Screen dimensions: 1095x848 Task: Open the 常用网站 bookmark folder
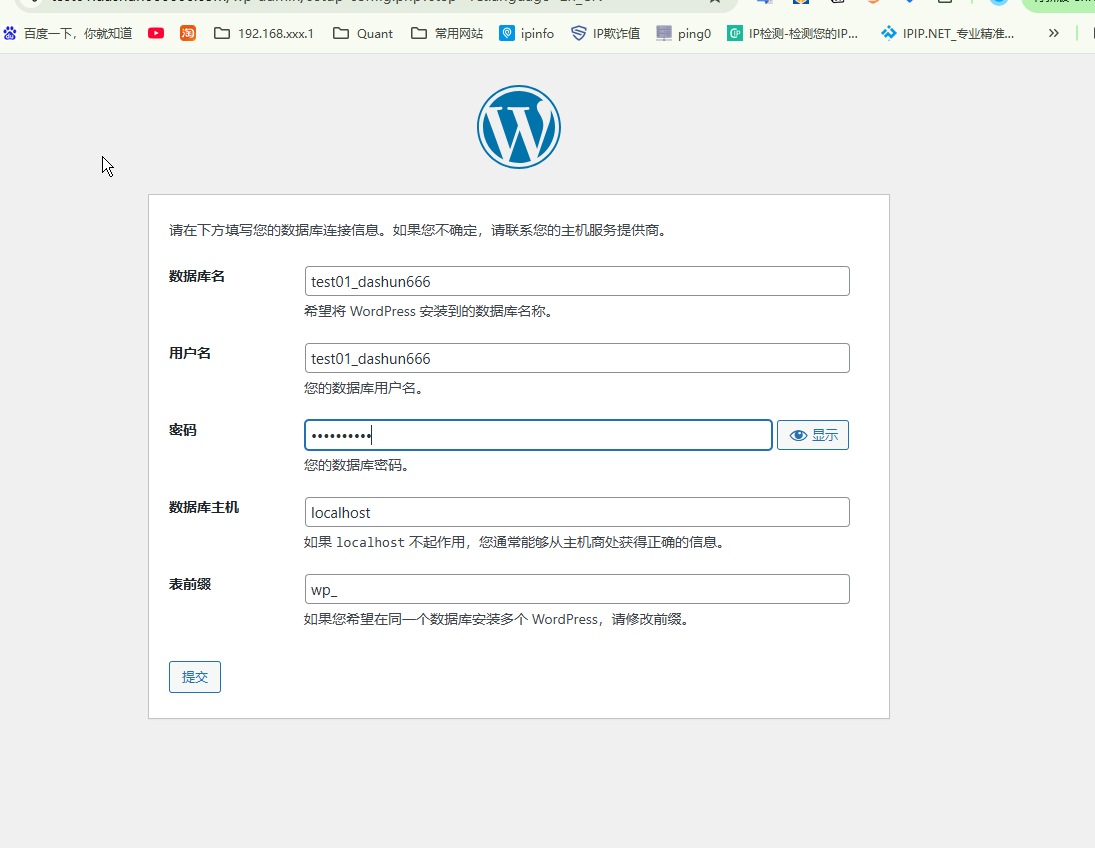pyautogui.click(x=447, y=34)
